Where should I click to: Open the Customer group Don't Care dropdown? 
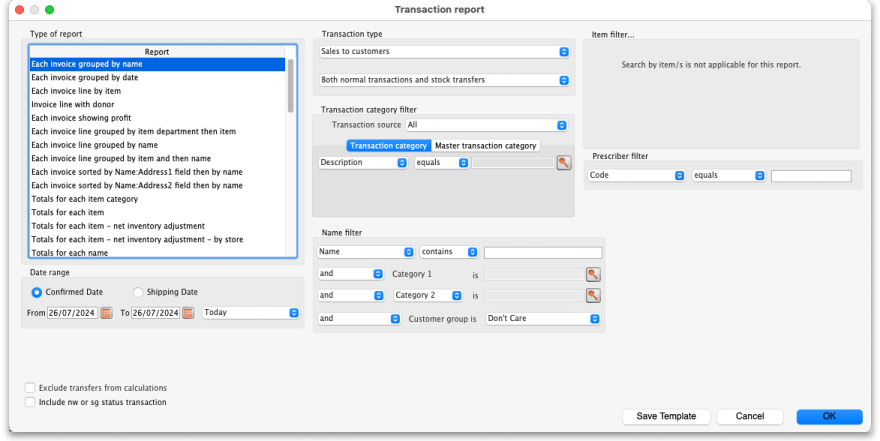543,318
